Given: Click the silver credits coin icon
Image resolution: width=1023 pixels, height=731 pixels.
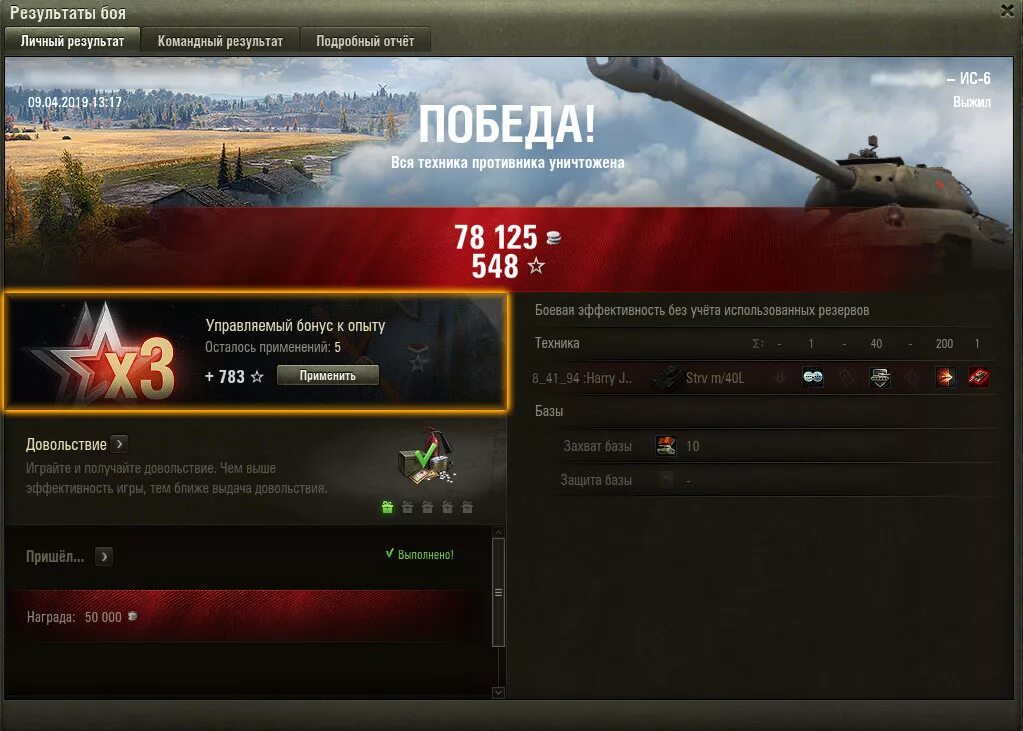Looking at the screenshot, I should [x=553, y=238].
